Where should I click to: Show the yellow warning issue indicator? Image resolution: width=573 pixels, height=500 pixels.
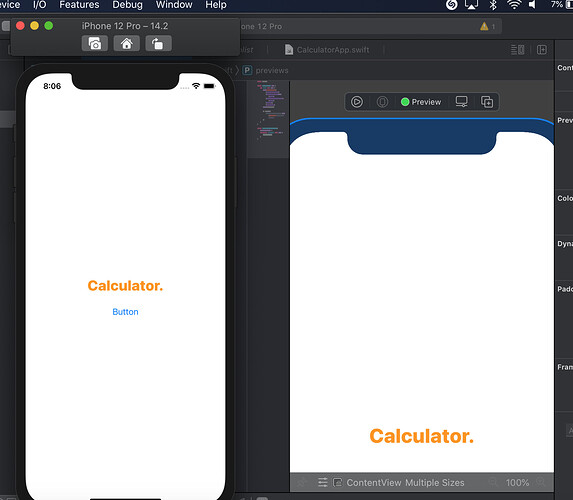484,26
